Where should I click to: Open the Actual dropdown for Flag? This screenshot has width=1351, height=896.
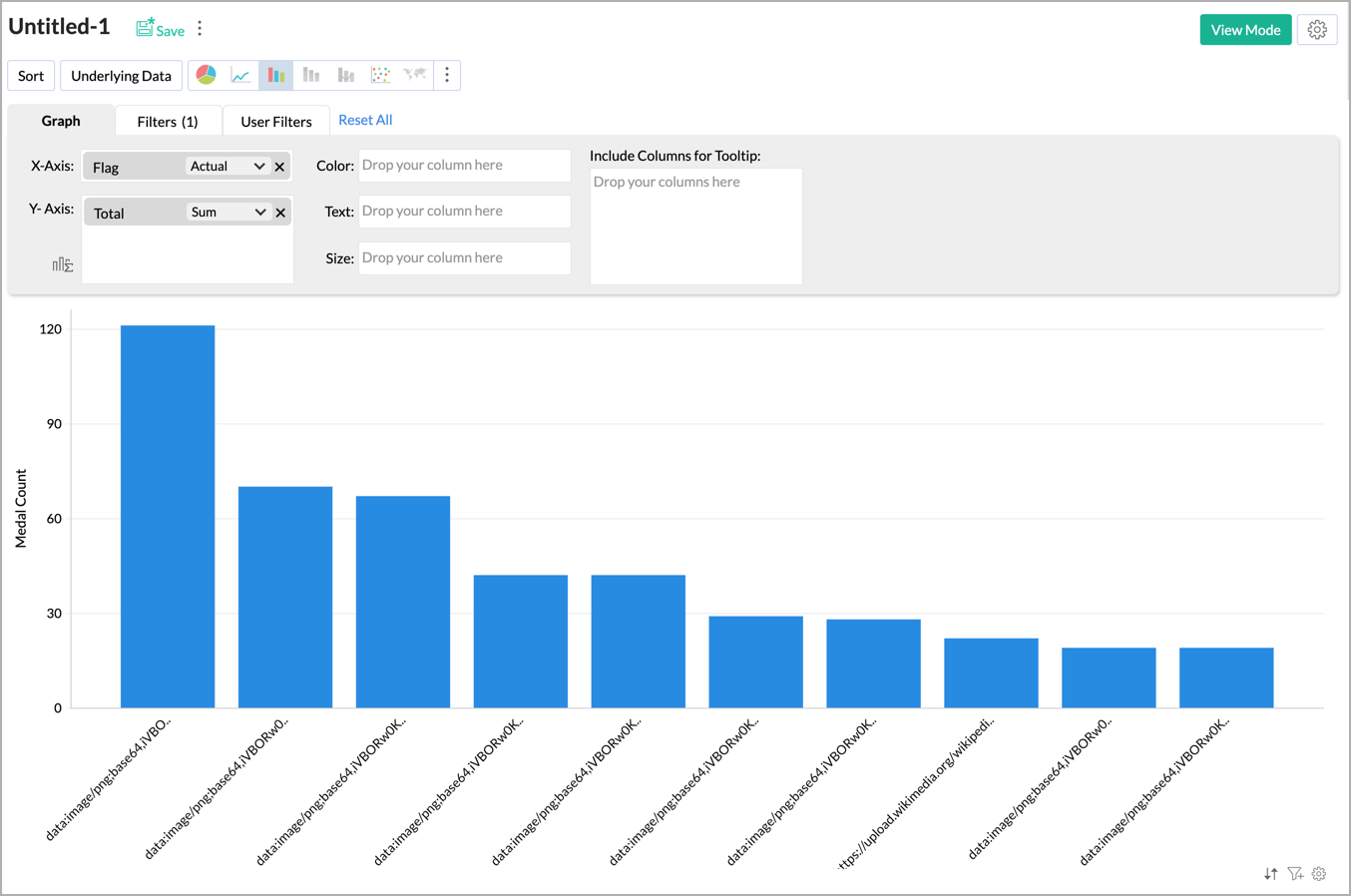click(227, 167)
